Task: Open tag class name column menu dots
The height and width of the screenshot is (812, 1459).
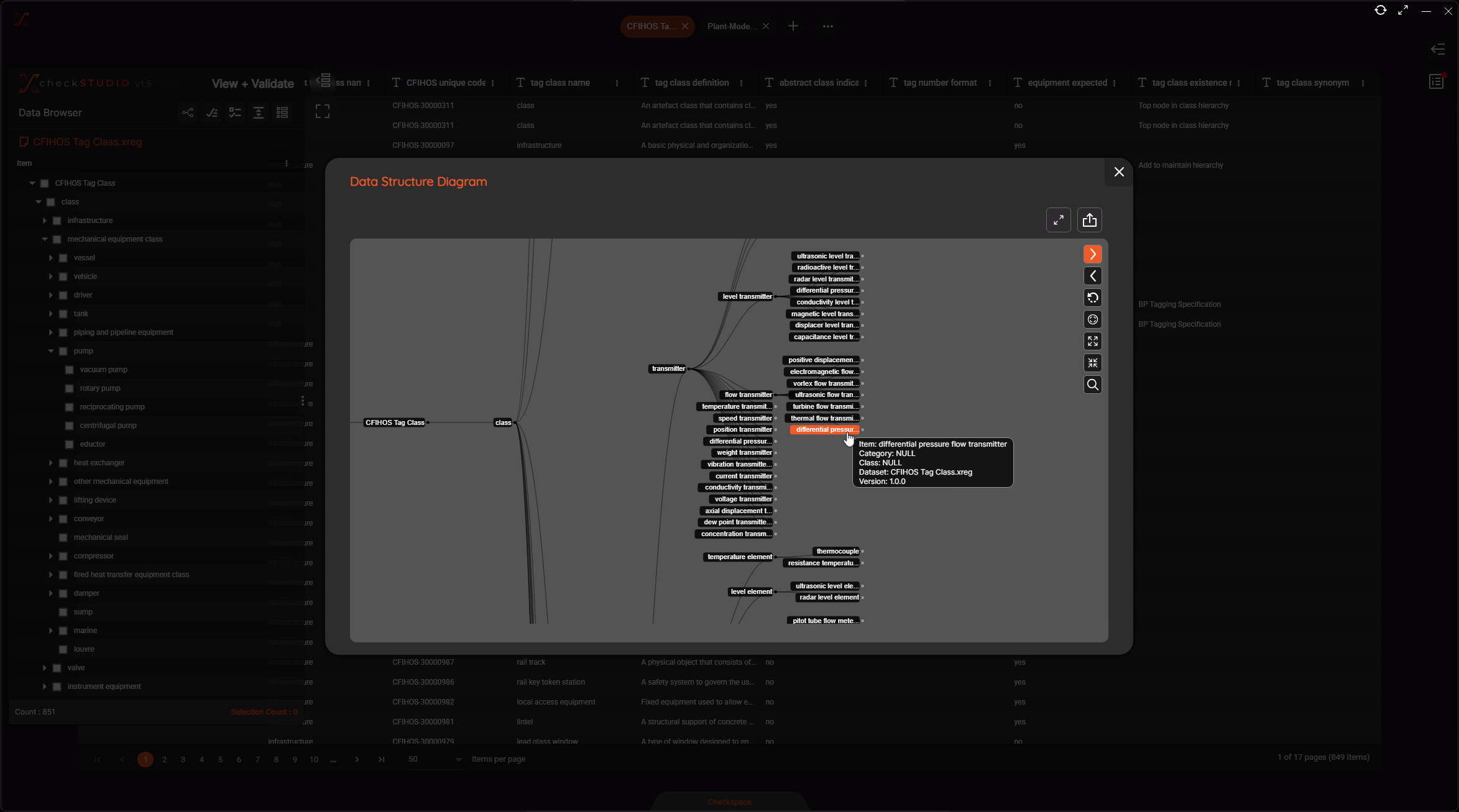Action: pyautogui.click(x=617, y=83)
